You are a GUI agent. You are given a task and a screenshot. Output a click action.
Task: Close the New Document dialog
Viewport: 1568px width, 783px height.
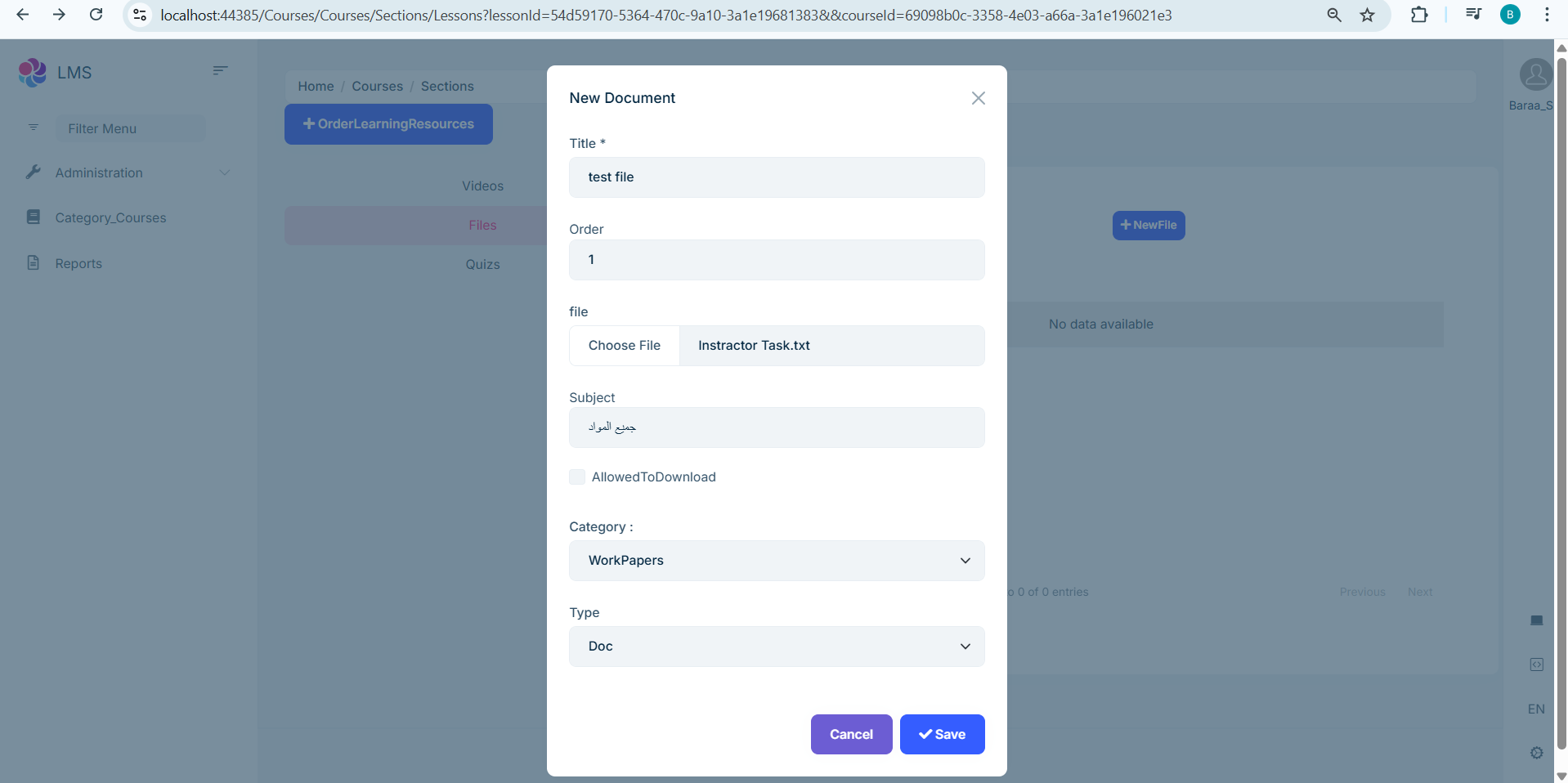pos(978,98)
